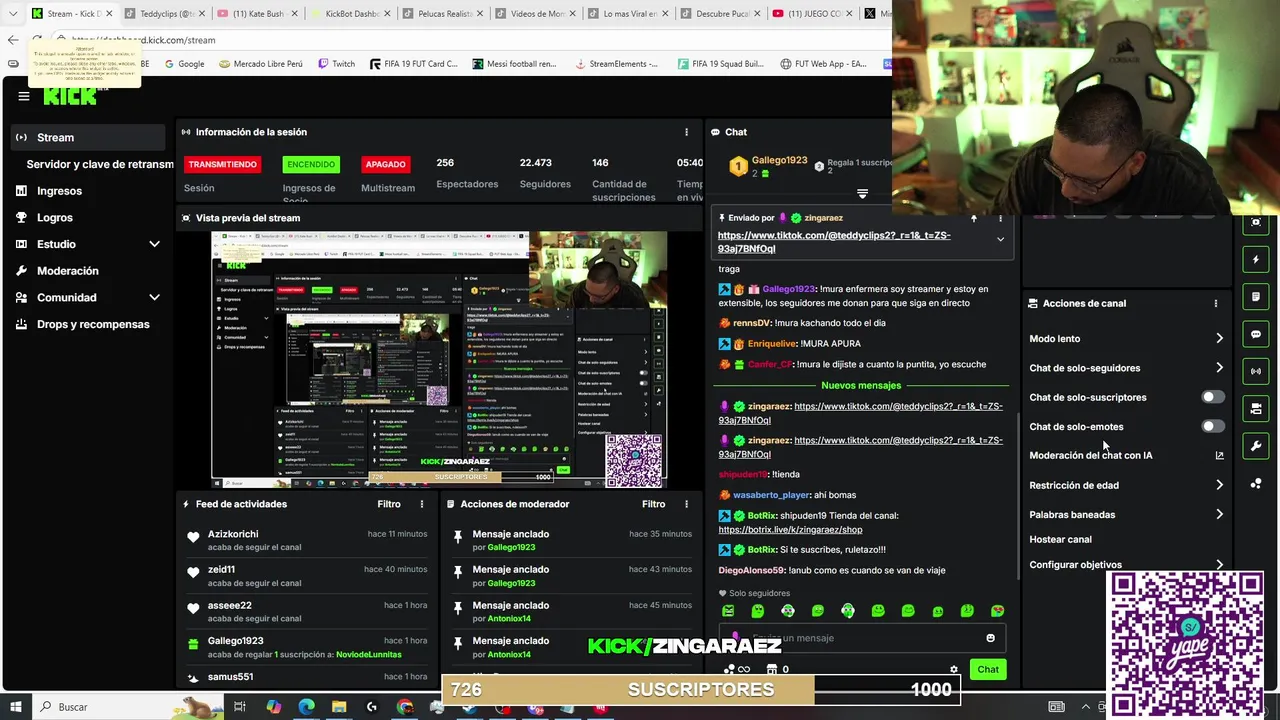The height and width of the screenshot is (720, 1280).
Task: Open Acciones de moderador options menu
Action: point(687,504)
